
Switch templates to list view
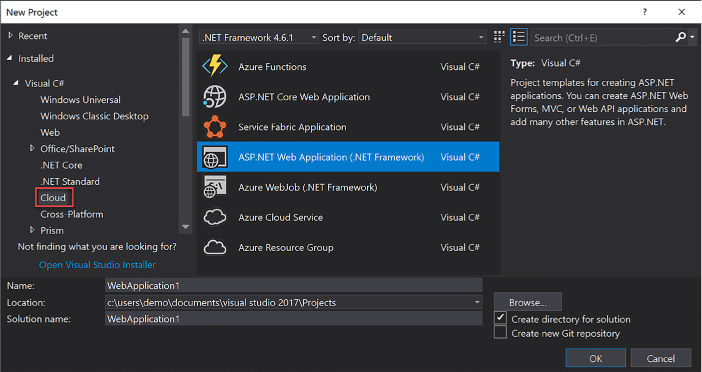pyautogui.click(x=518, y=37)
